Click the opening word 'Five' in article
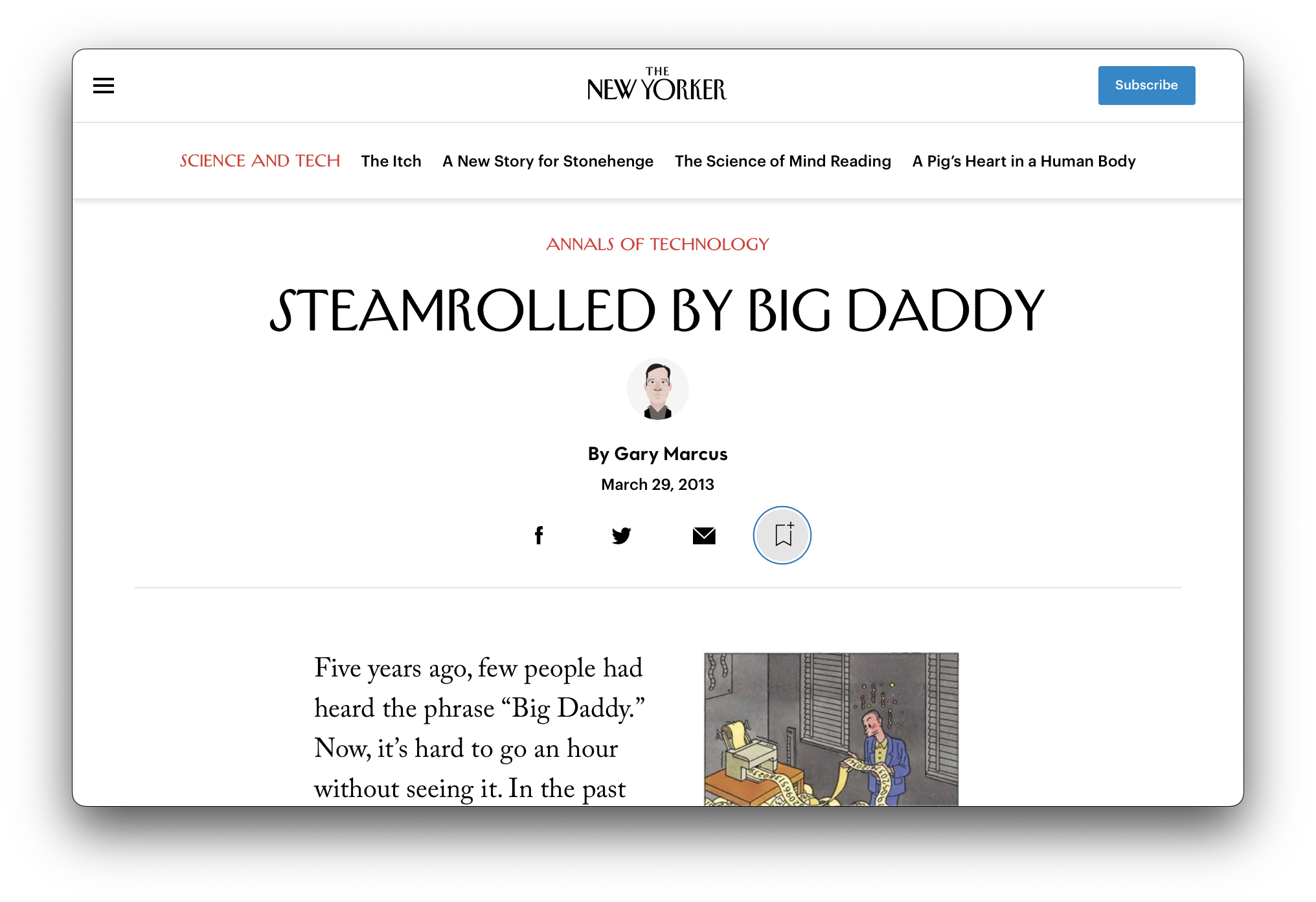 (x=337, y=669)
